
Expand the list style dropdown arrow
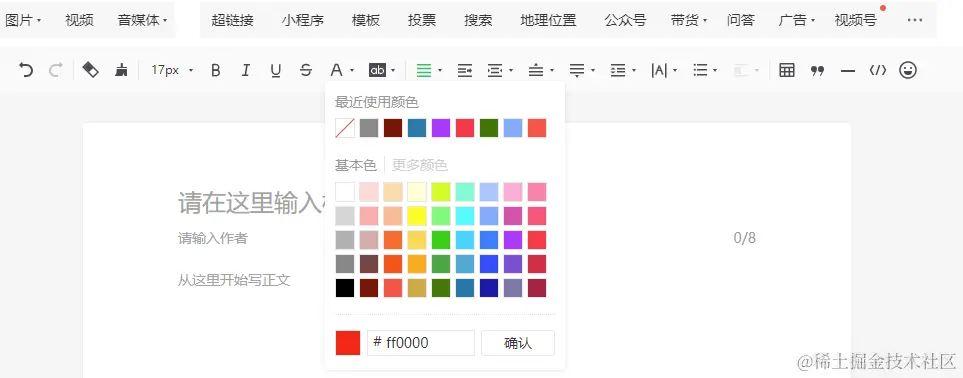(x=716, y=71)
